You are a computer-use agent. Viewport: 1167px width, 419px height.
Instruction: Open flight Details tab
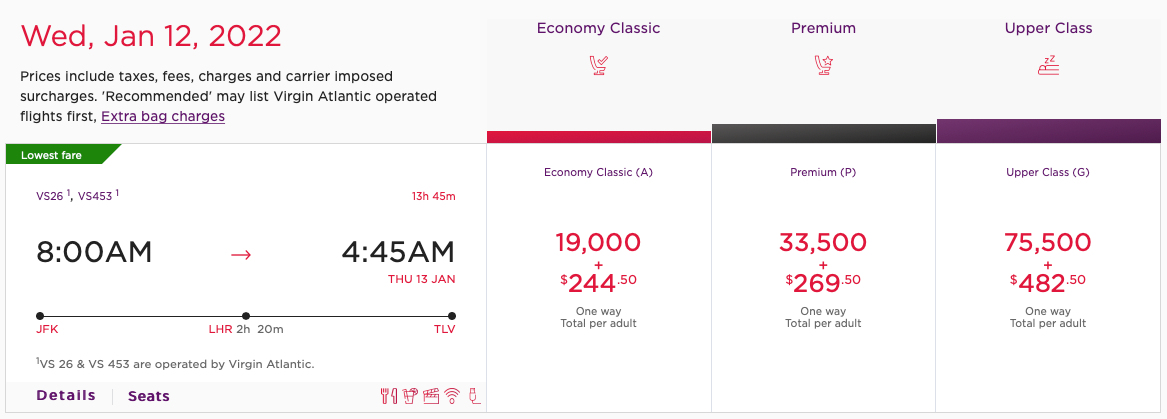(x=66, y=396)
